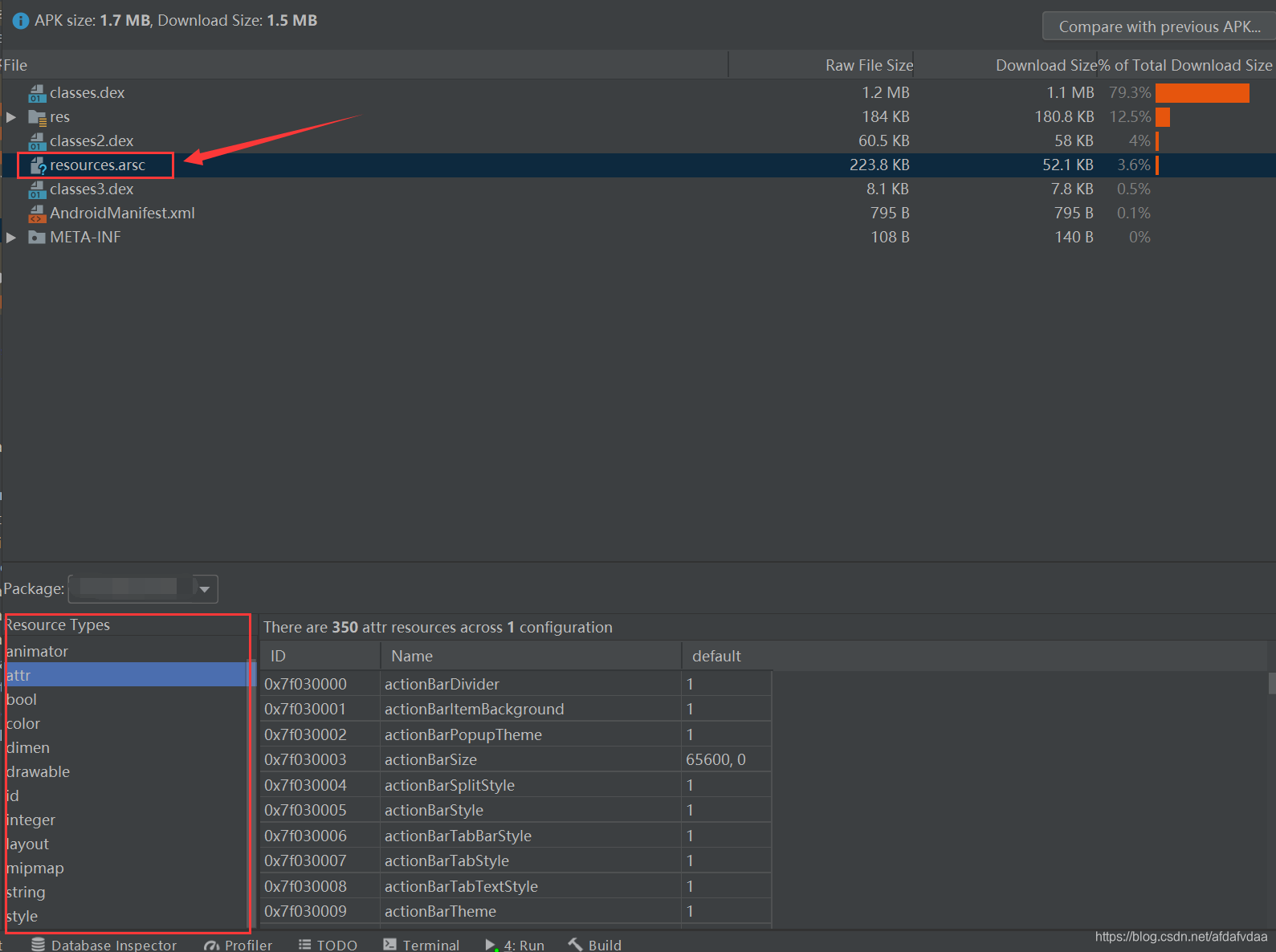Image resolution: width=1276 pixels, height=952 pixels.
Task: Select actionBarItemBackground name cell
Action: click(532, 710)
